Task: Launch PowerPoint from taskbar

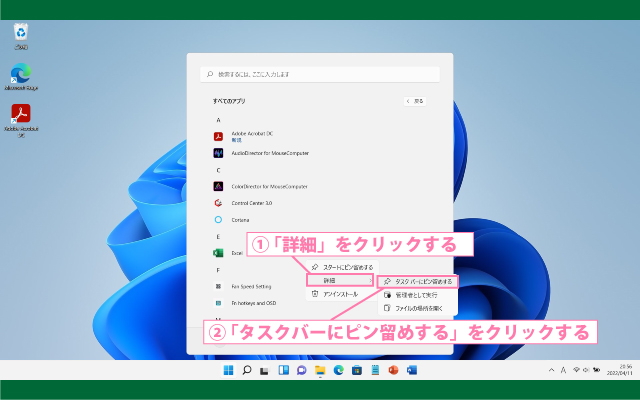Action: (x=393, y=370)
